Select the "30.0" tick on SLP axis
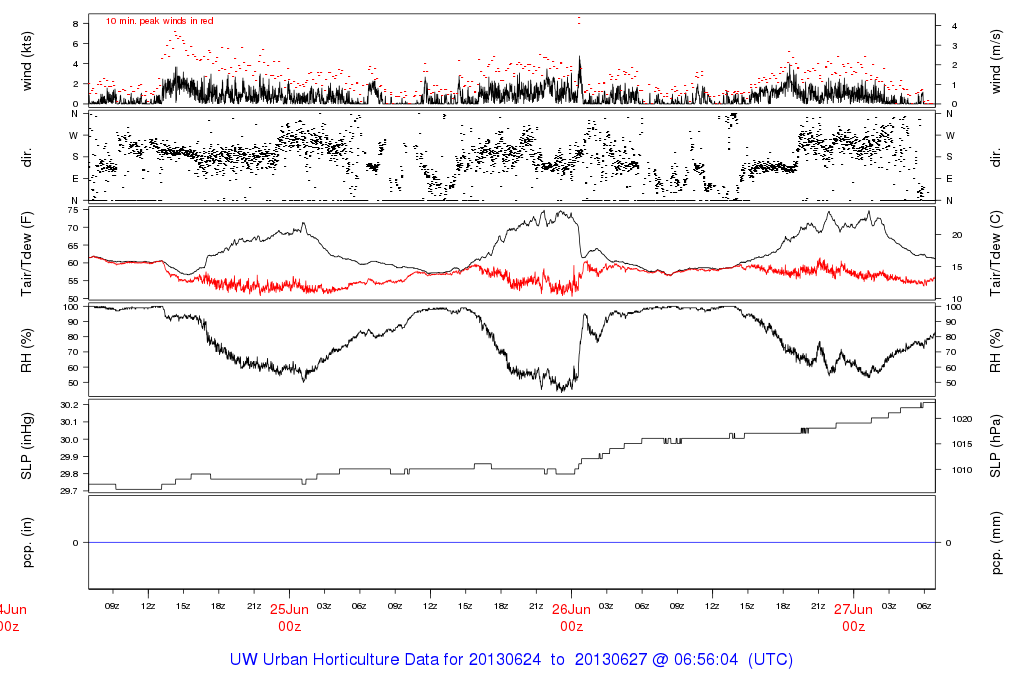 tap(69, 439)
